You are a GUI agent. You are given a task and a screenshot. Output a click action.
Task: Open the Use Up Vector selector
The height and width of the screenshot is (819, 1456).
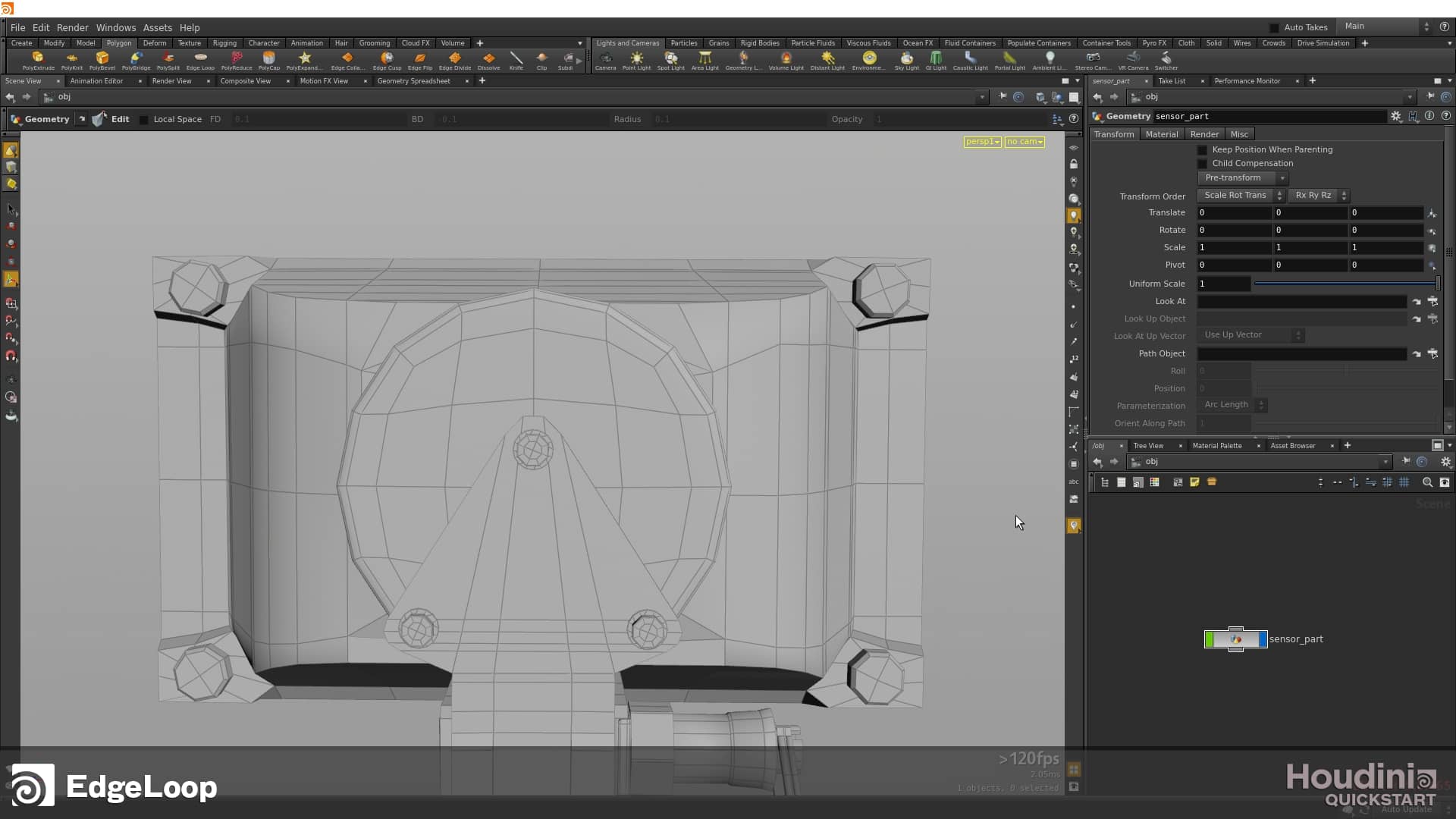(1250, 334)
